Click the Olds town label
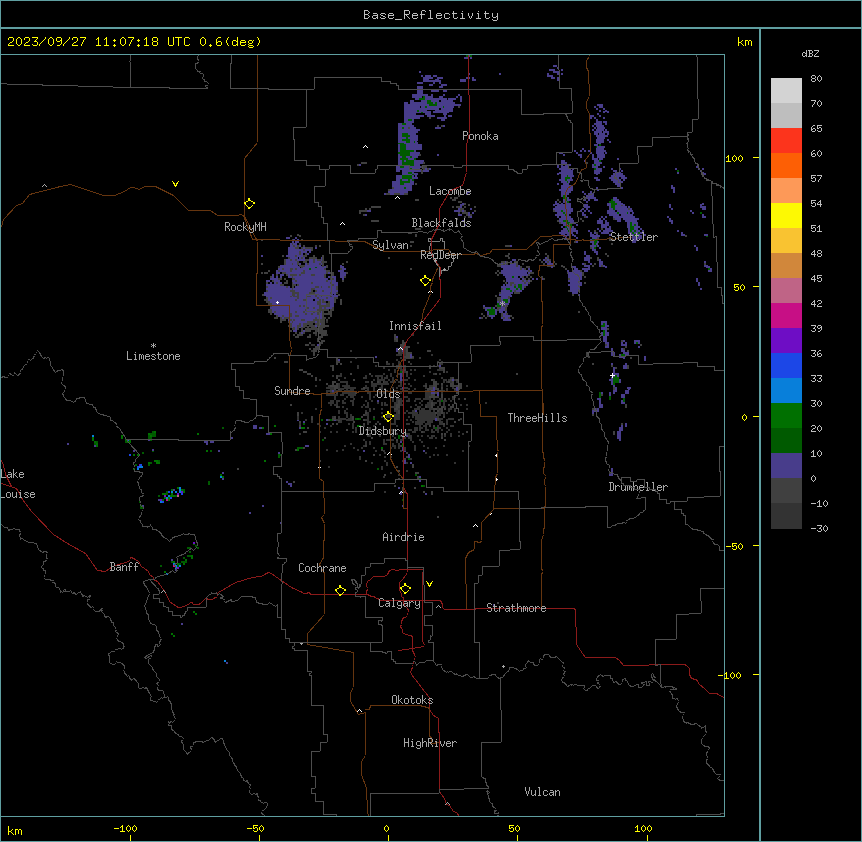Image resolution: width=862 pixels, height=842 pixels. (x=388, y=394)
